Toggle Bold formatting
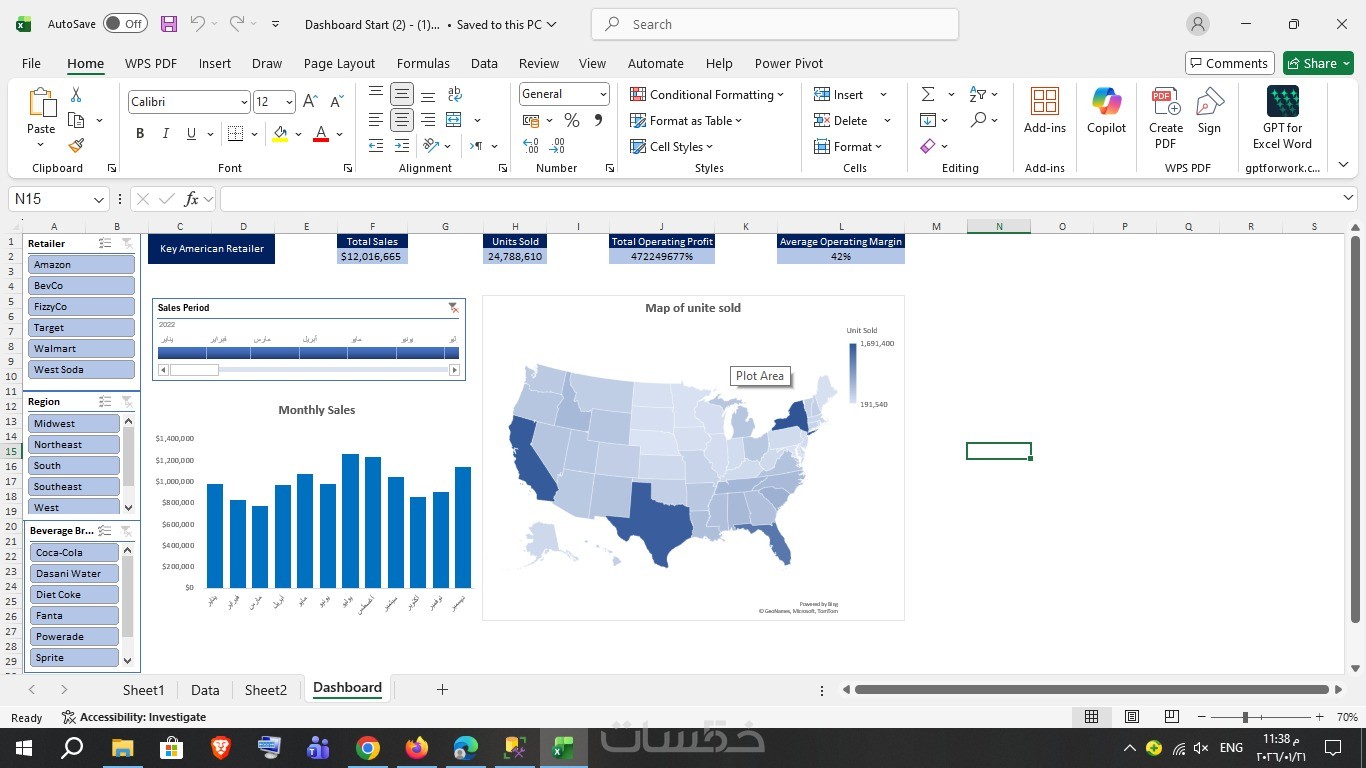 [140, 134]
